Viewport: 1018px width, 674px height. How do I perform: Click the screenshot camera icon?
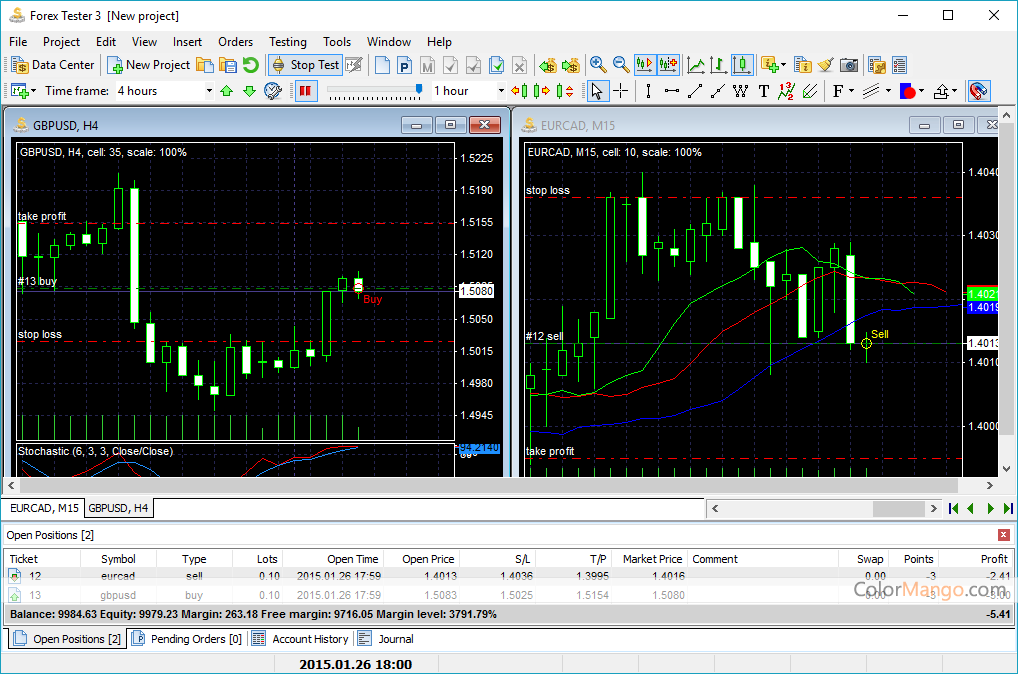(848, 65)
